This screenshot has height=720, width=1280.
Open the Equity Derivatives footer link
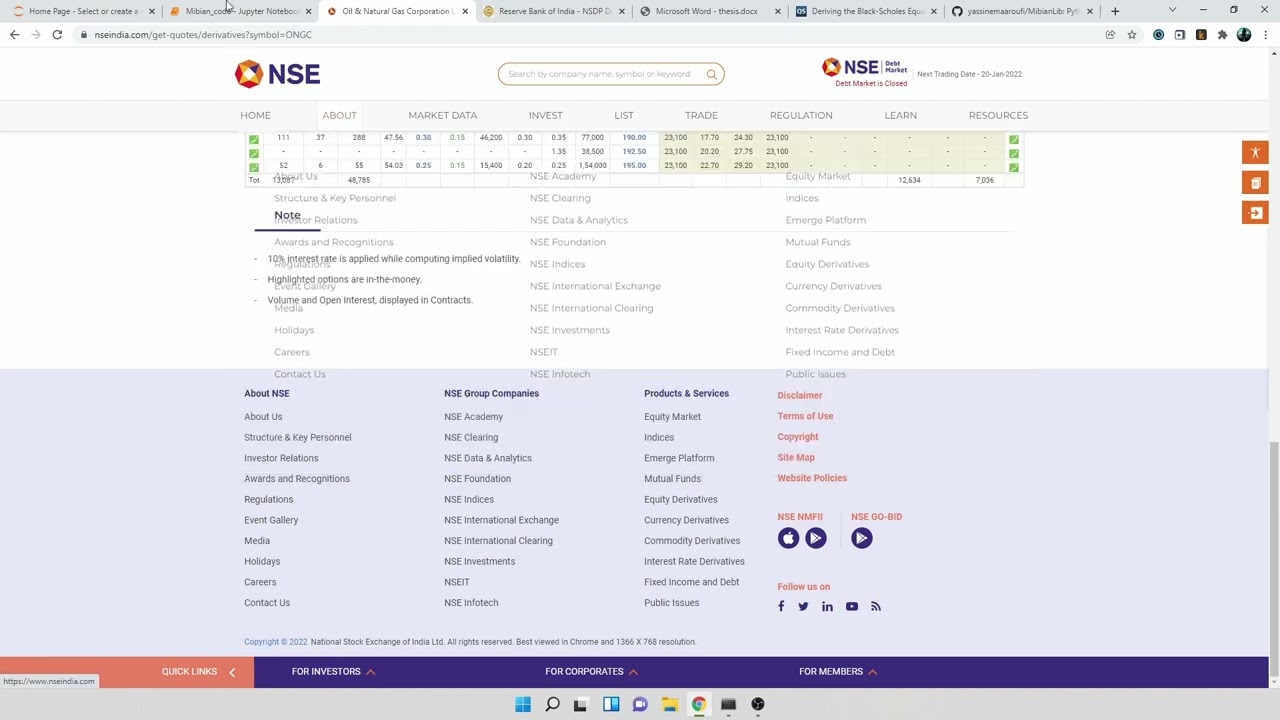click(x=680, y=499)
